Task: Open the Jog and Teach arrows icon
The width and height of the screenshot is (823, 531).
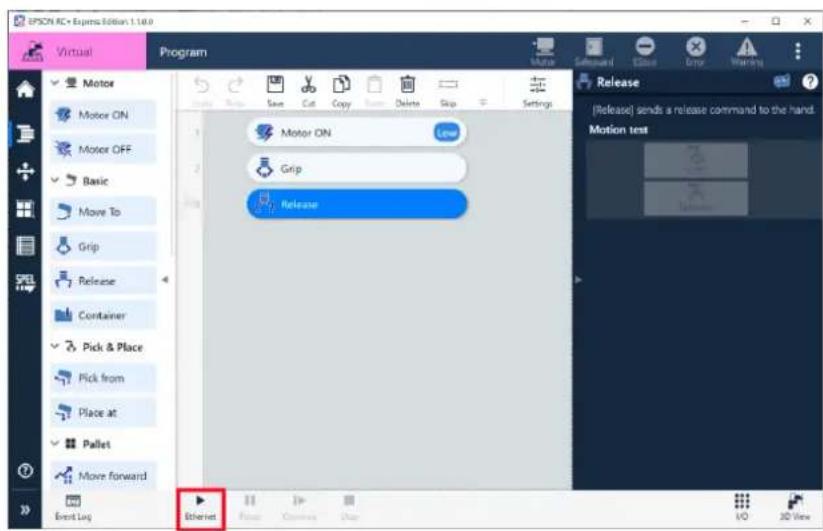Action: 25,172
